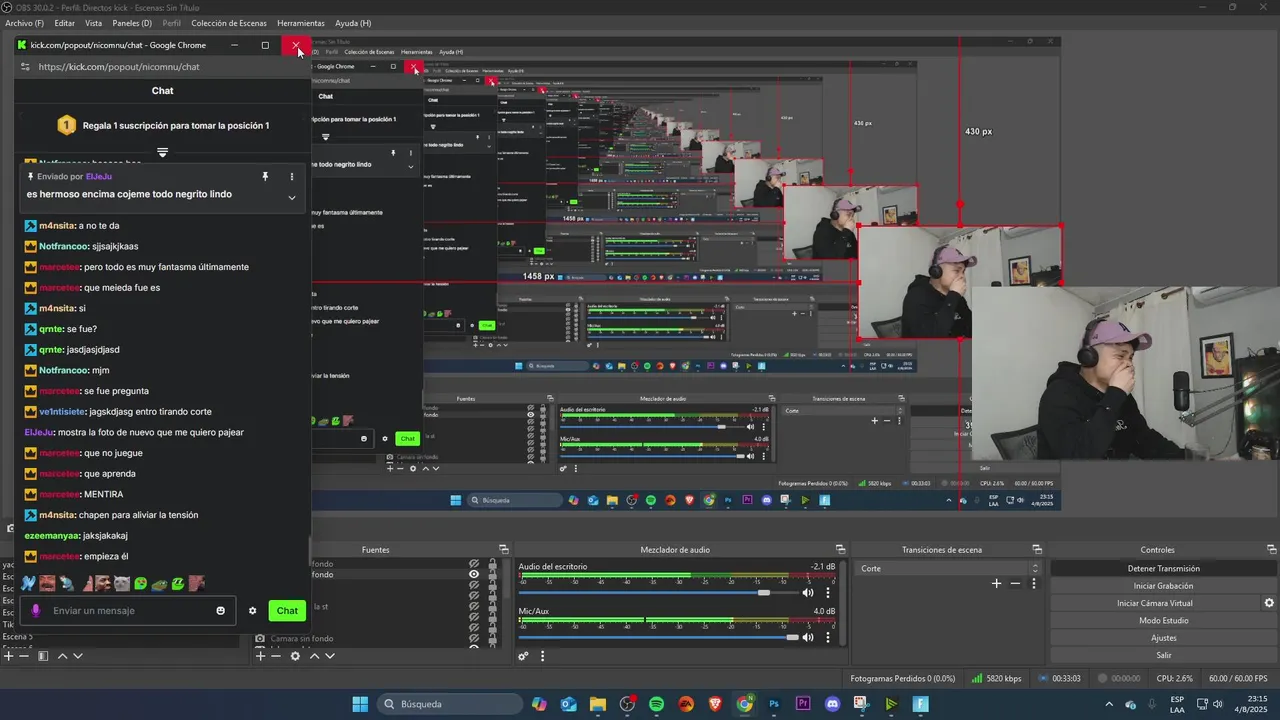Add a new source in Fuentes
Screen dimensions: 1280x720
point(260,656)
